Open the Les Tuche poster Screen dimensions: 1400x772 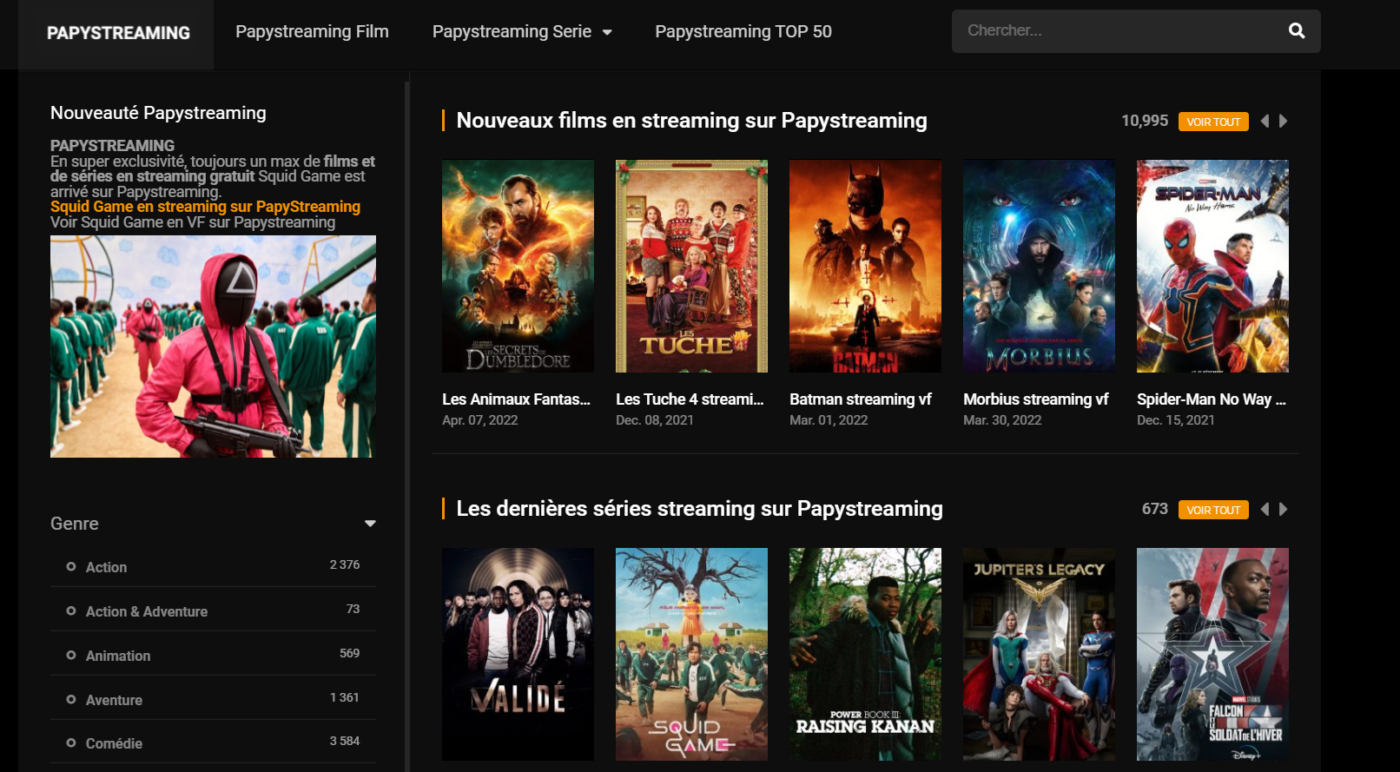tap(692, 266)
